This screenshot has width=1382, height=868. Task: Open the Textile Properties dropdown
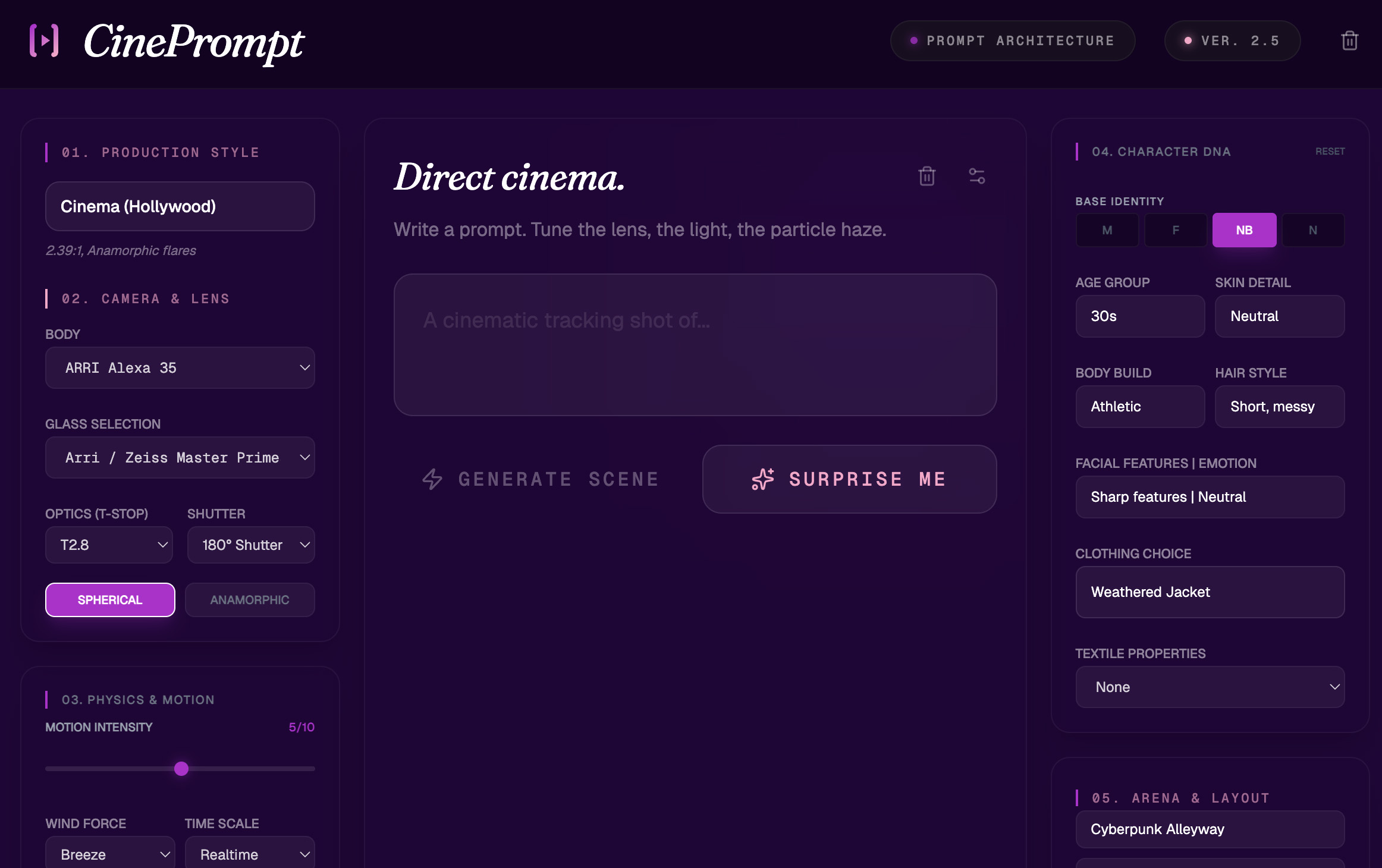pos(1210,687)
